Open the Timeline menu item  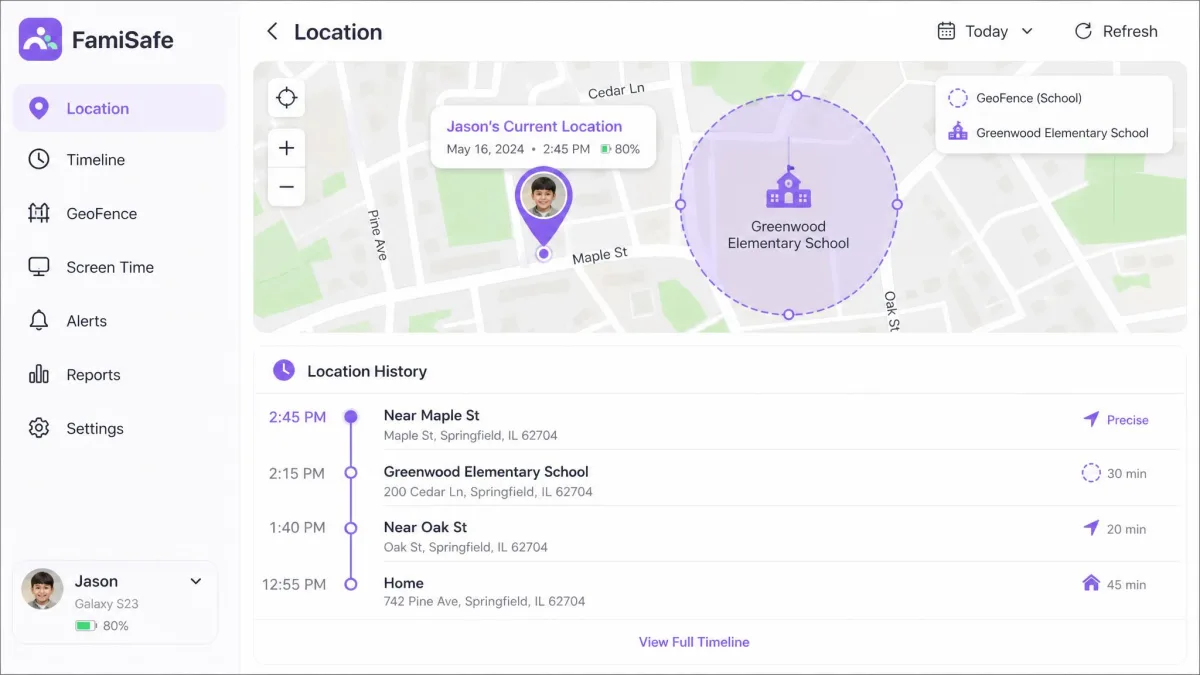119,159
